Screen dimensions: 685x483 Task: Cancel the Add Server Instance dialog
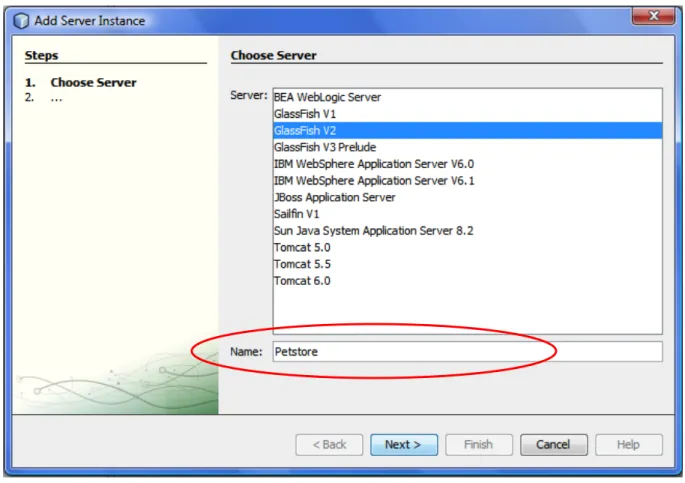(554, 445)
